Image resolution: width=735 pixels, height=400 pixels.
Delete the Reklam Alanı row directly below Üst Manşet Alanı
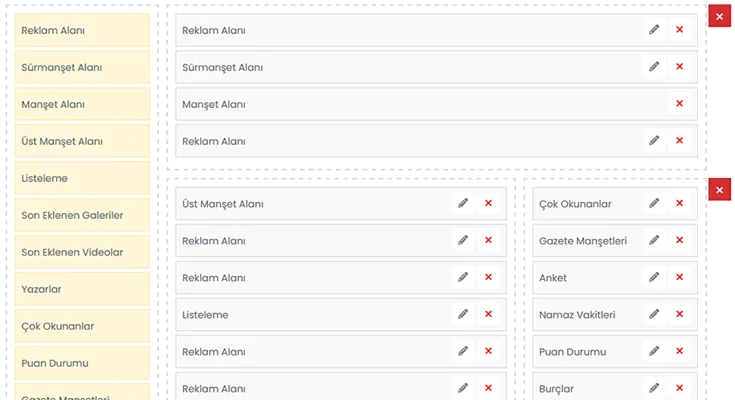pyautogui.click(x=488, y=240)
